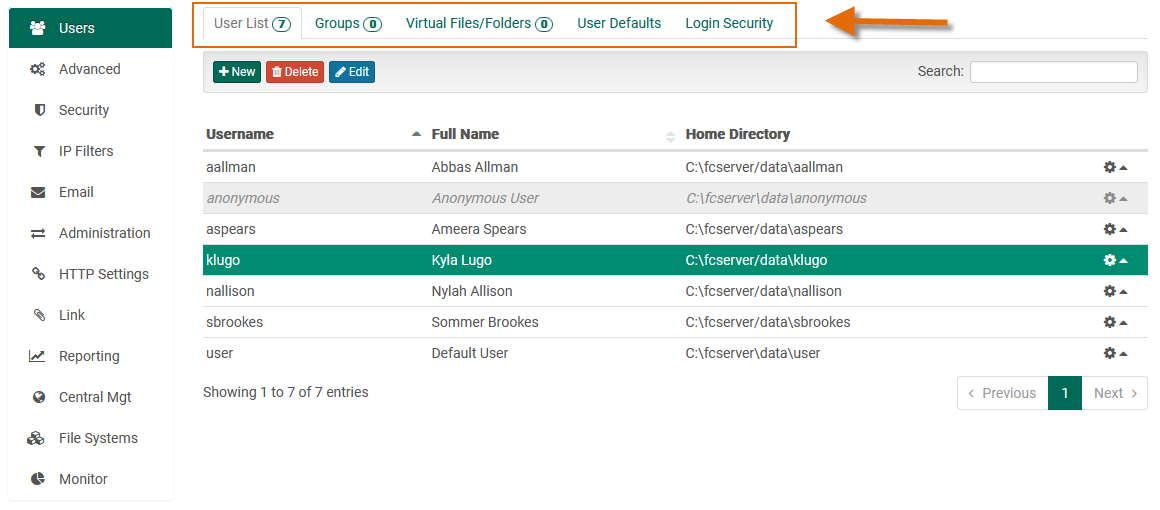Select the sbrookes username cell
Image resolution: width=1160 pixels, height=510 pixels.
coord(235,322)
